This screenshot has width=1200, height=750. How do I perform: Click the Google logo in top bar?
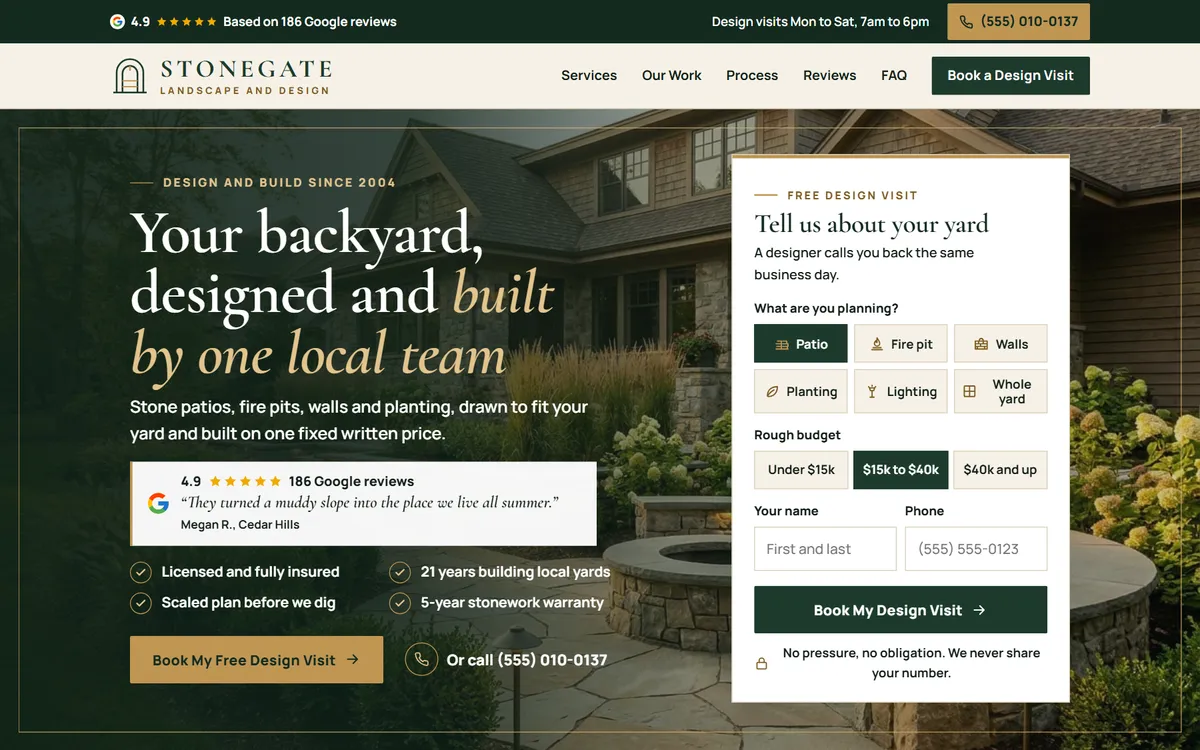(117, 21)
